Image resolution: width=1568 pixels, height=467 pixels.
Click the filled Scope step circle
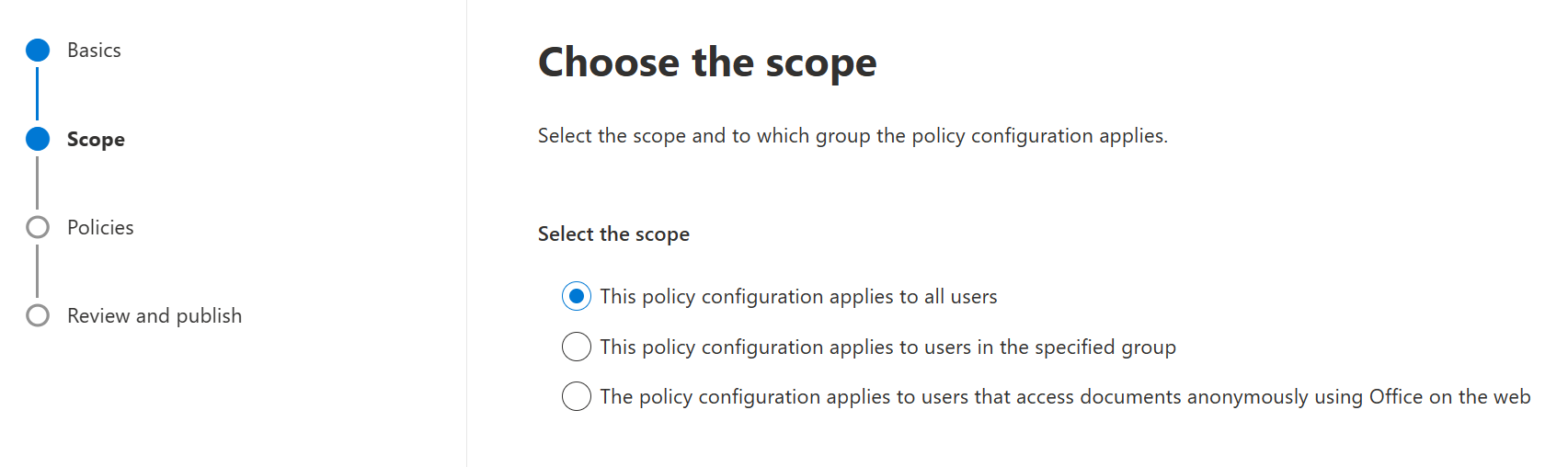coord(38,139)
